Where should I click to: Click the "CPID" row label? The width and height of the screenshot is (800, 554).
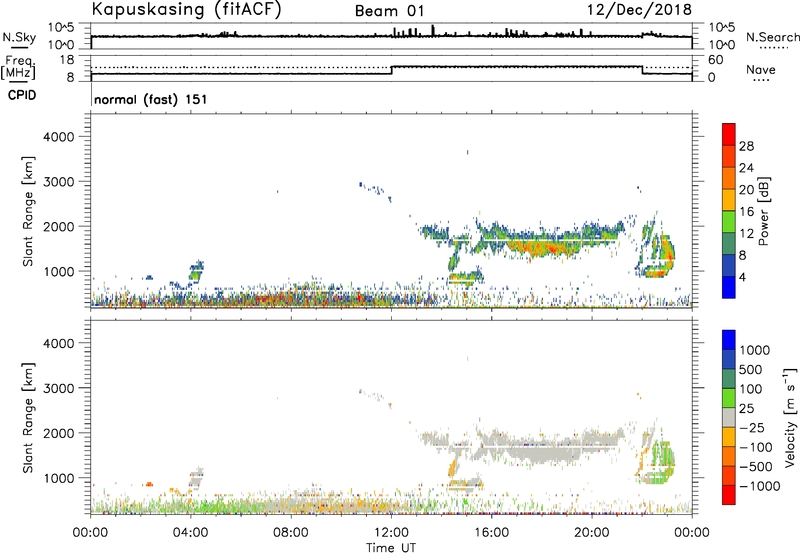coord(22,95)
